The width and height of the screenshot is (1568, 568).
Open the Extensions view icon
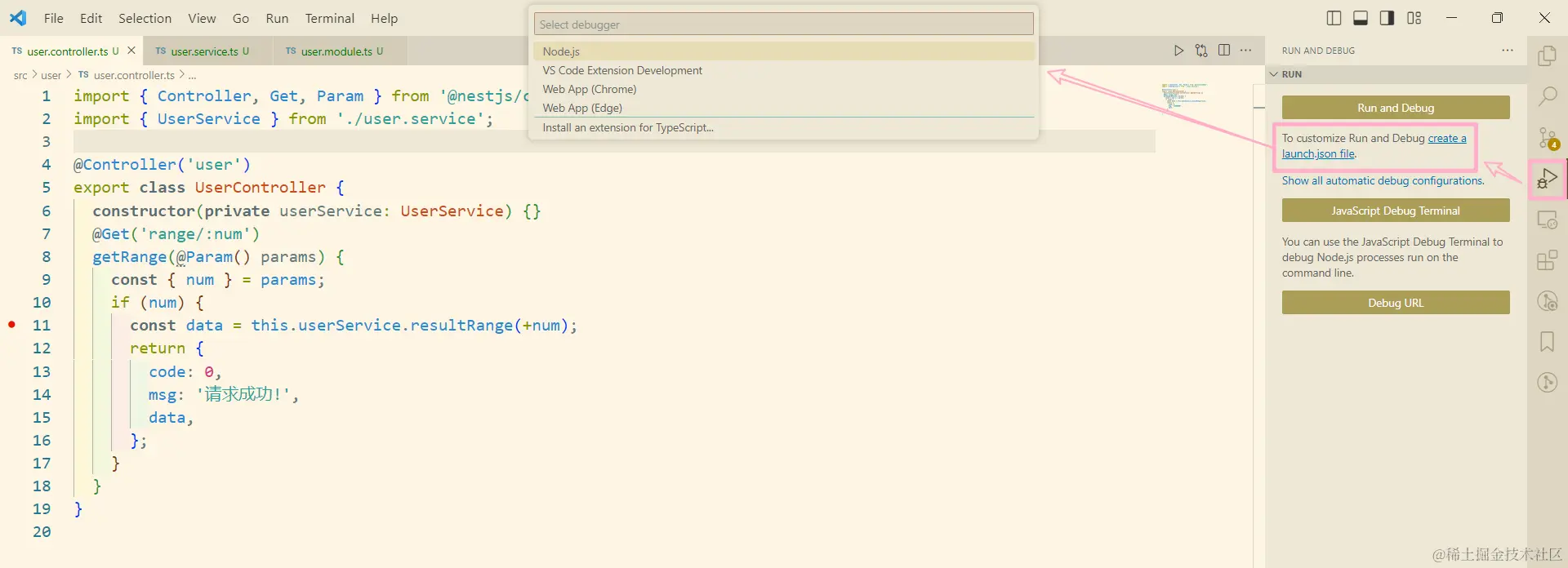tap(1547, 260)
